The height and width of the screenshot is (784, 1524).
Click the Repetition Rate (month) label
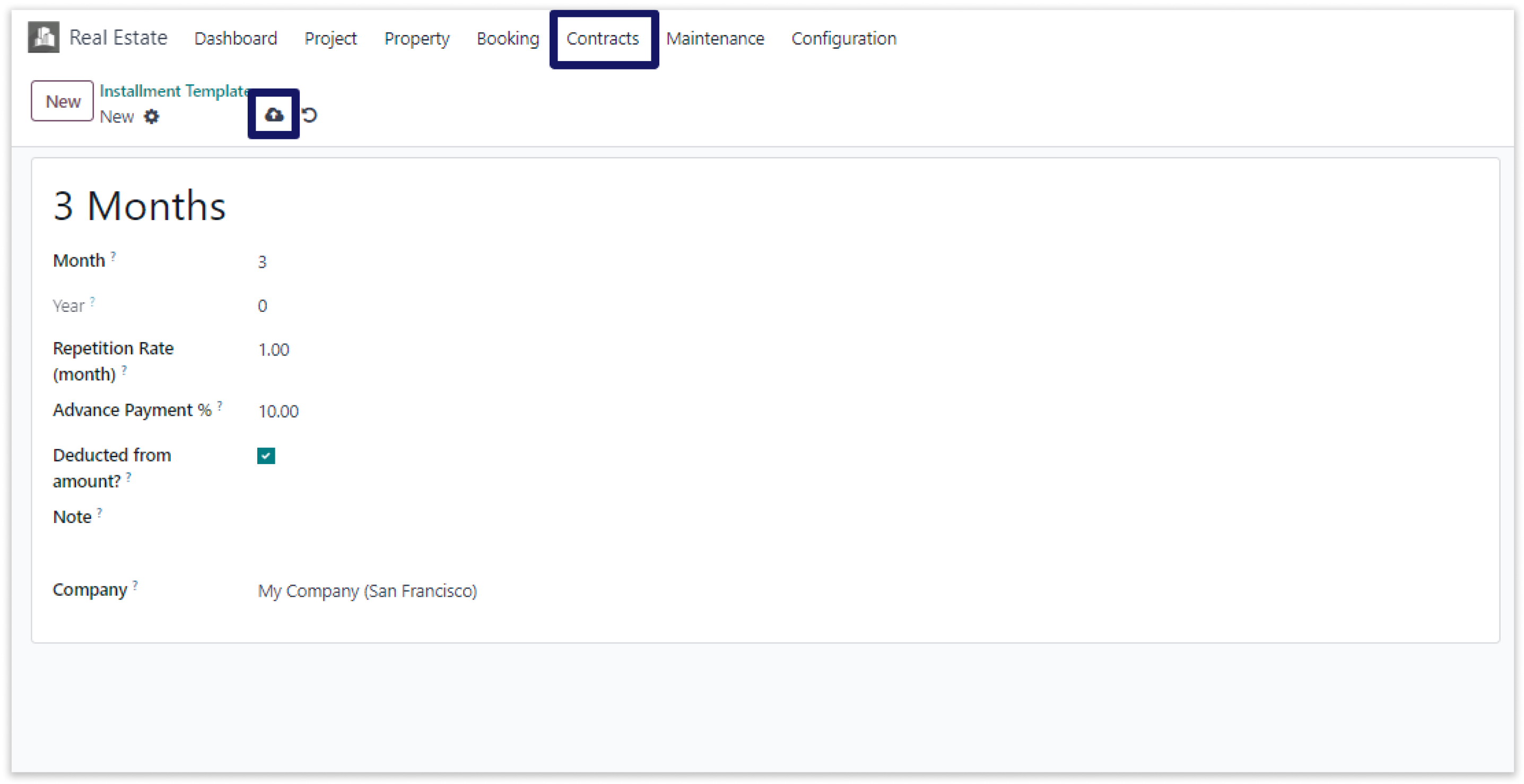(x=113, y=361)
